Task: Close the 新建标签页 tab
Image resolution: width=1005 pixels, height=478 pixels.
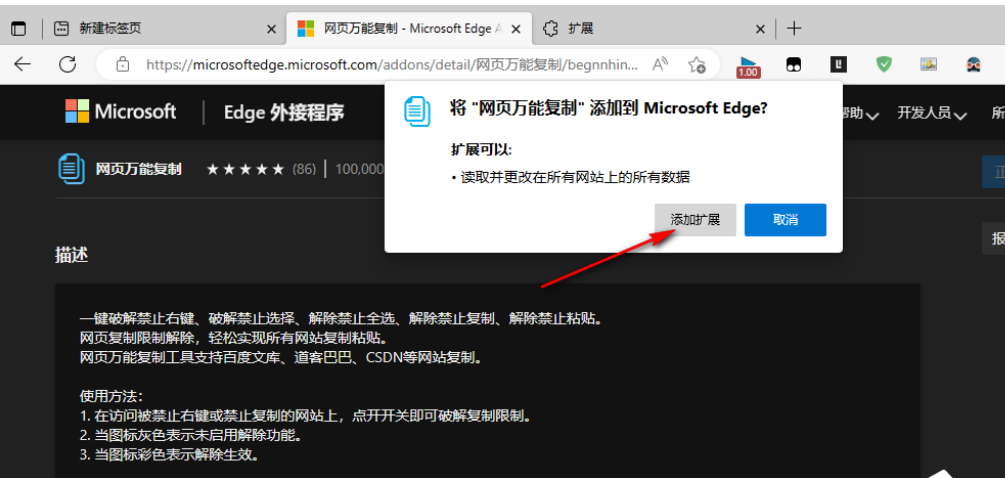Action: pos(271,29)
